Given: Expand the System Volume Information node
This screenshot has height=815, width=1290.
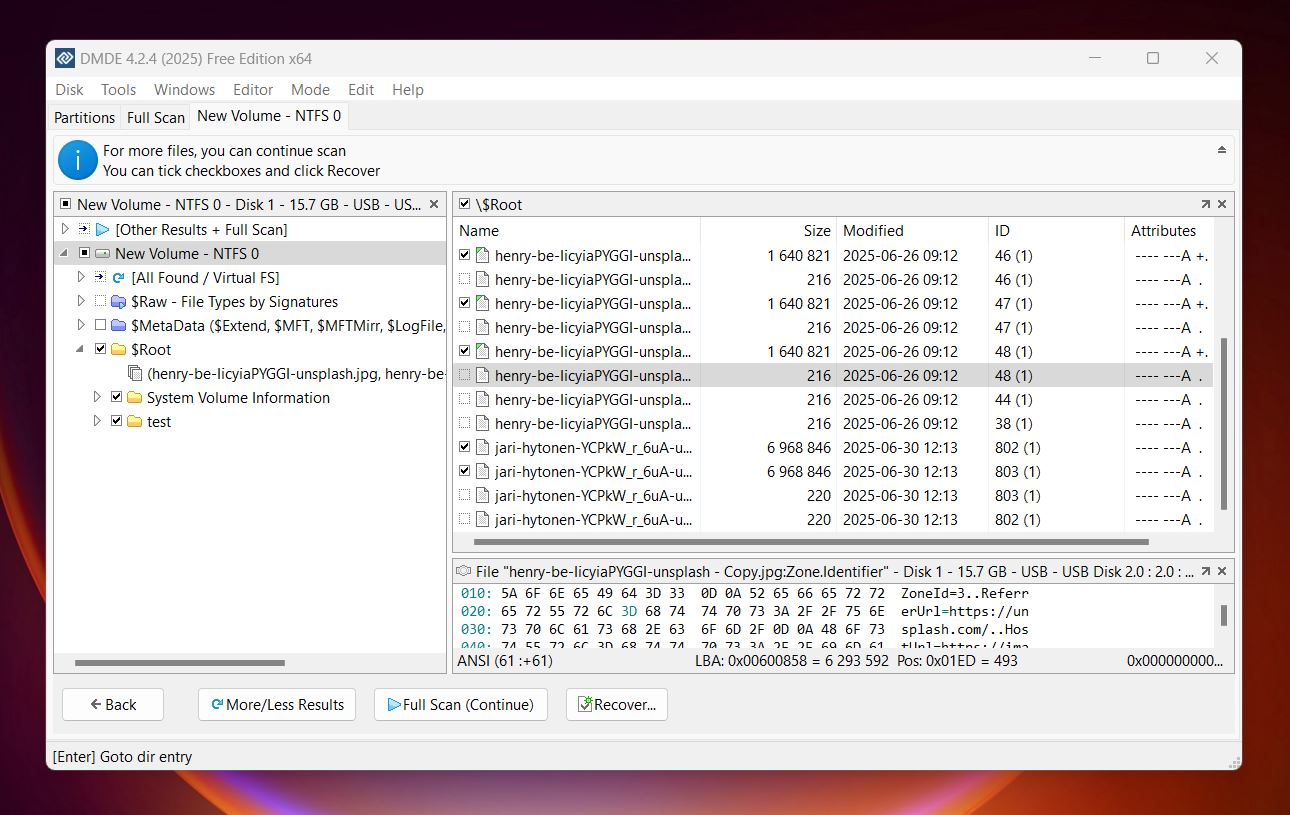Looking at the screenshot, I should coord(98,397).
